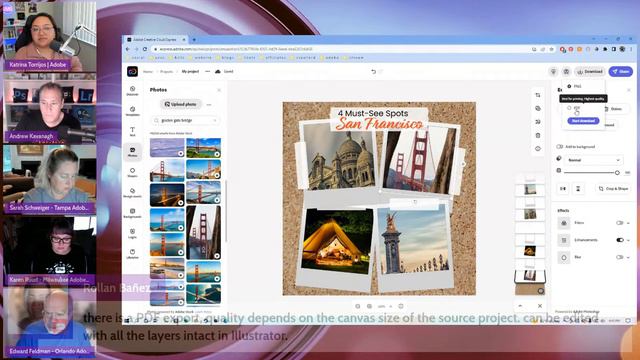Open the Normal blend mode dropdown
This screenshot has width=640, height=360.
pyautogui.click(x=593, y=160)
